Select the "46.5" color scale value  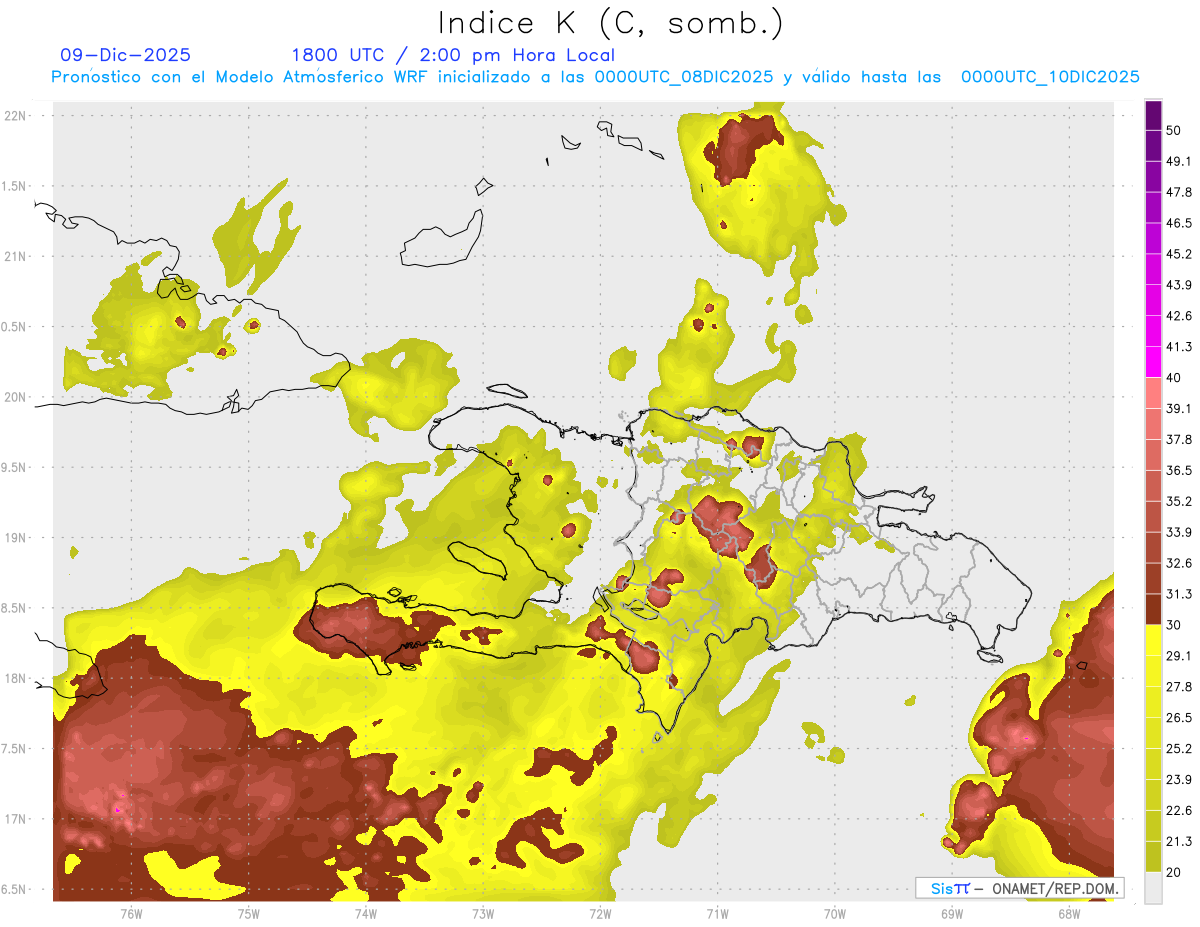(x=1179, y=223)
